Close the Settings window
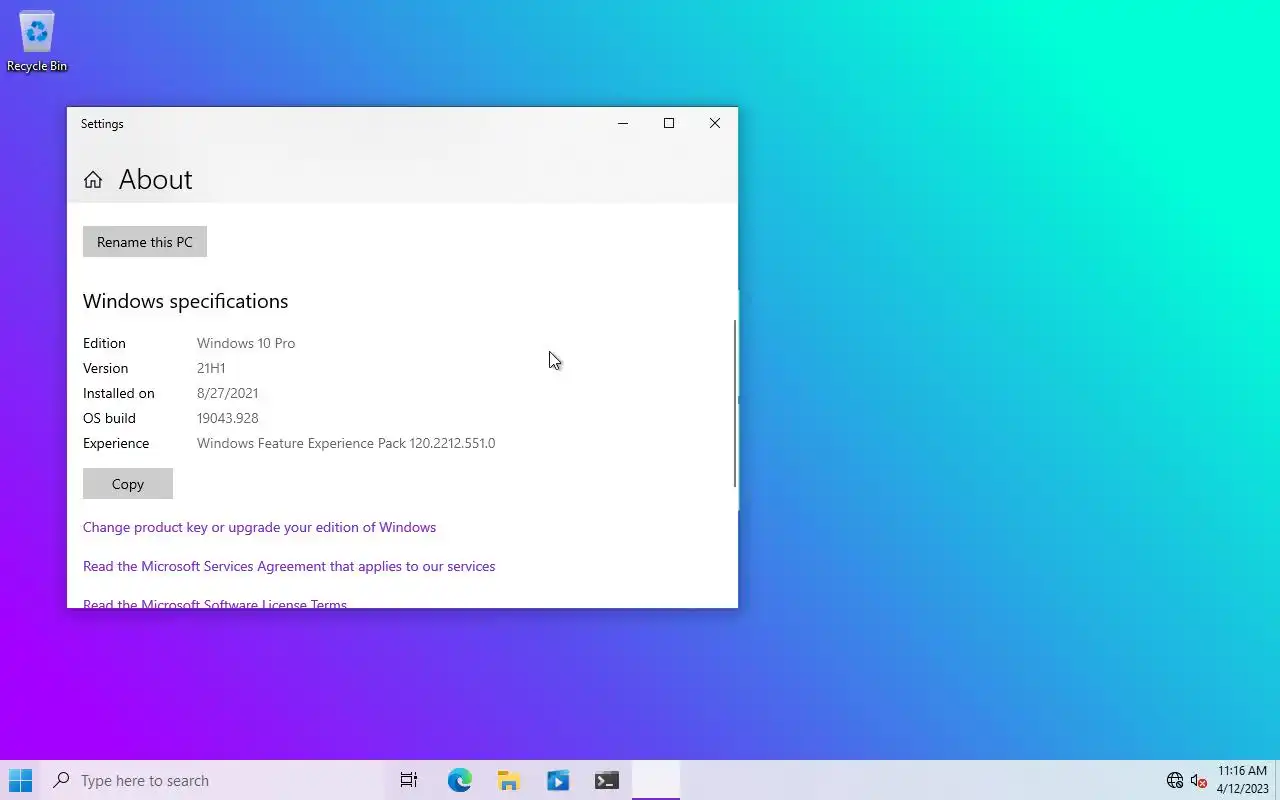The width and height of the screenshot is (1280, 800). pos(715,123)
